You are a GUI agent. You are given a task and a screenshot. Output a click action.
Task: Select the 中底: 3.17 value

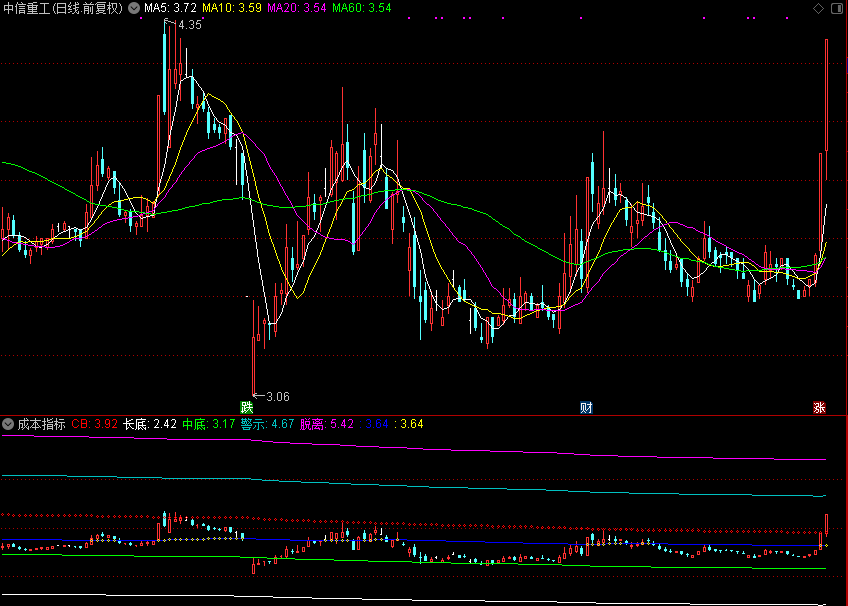(209, 424)
